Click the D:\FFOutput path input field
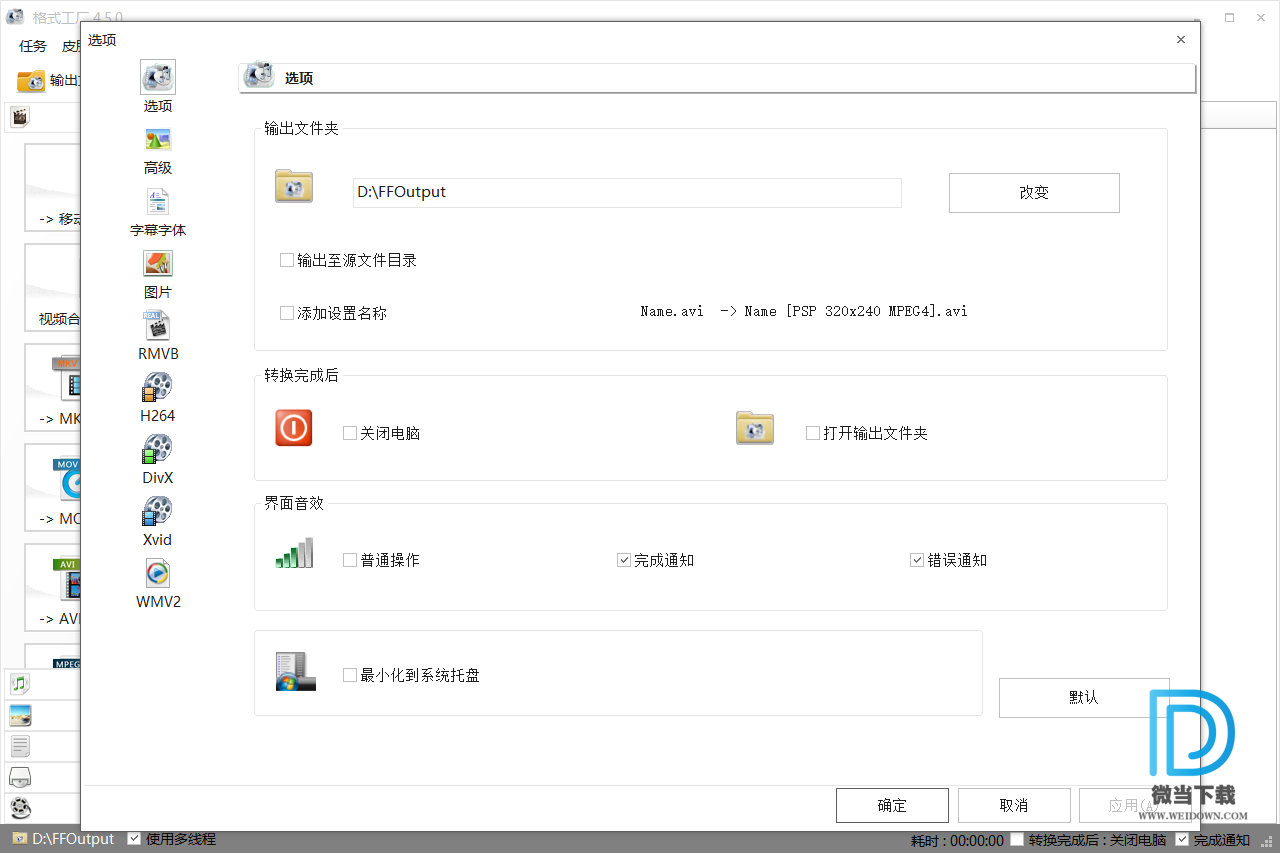Viewport: 1281px width, 854px height. [627, 192]
